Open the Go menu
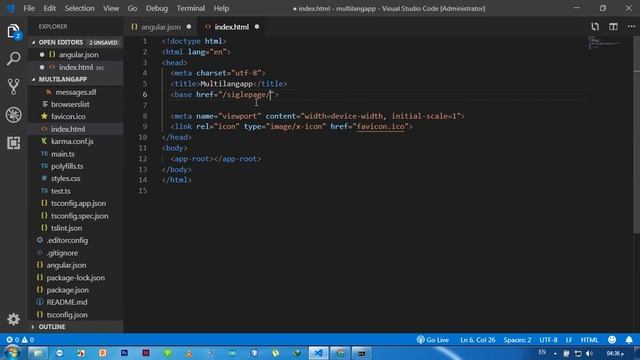Viewport: 640px width, 360px height. pos(132,8)
